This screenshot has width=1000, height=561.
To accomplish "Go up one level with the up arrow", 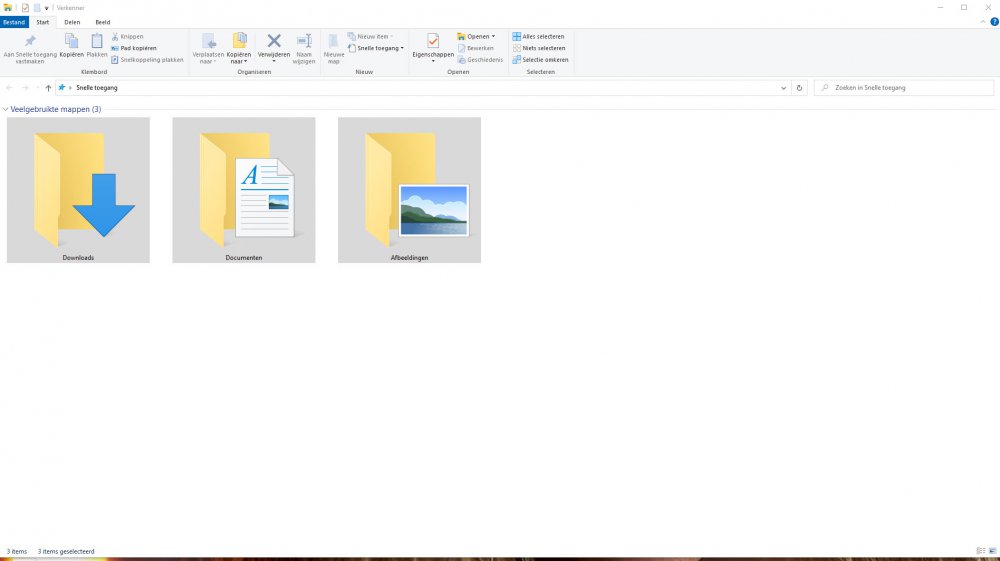I will 48,88.
